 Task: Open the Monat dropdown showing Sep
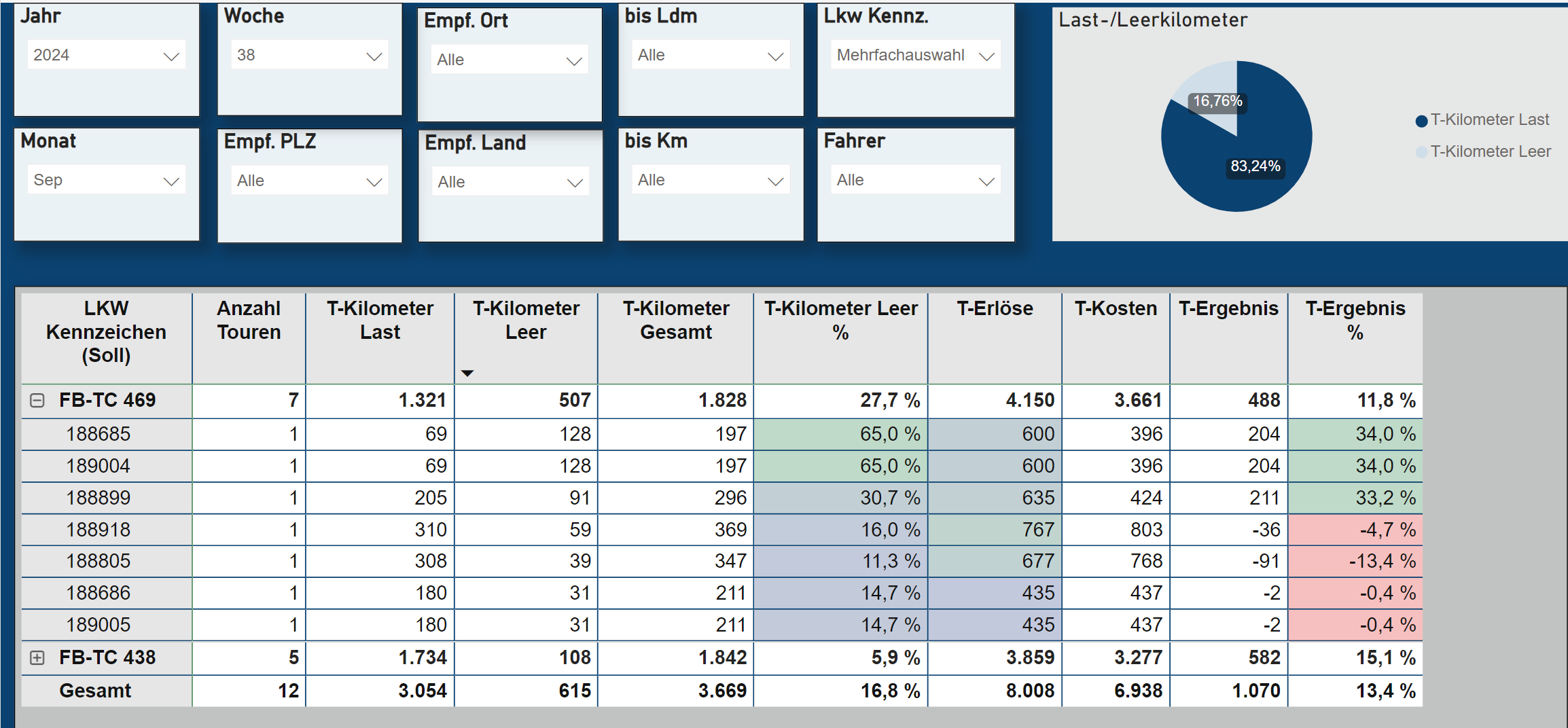pyautogui.click(x=106, y=181)
